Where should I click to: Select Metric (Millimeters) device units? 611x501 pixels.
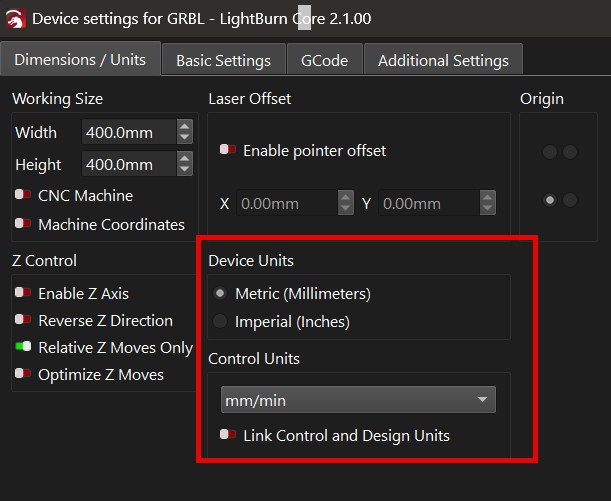point(220,293)
